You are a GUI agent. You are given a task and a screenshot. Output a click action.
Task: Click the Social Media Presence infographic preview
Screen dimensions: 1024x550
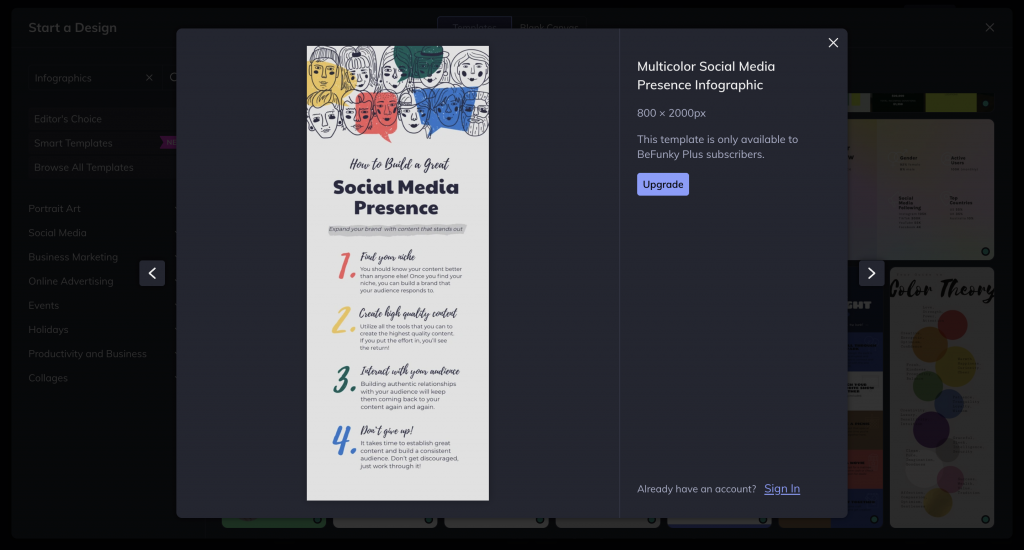(x=397, y=273)
